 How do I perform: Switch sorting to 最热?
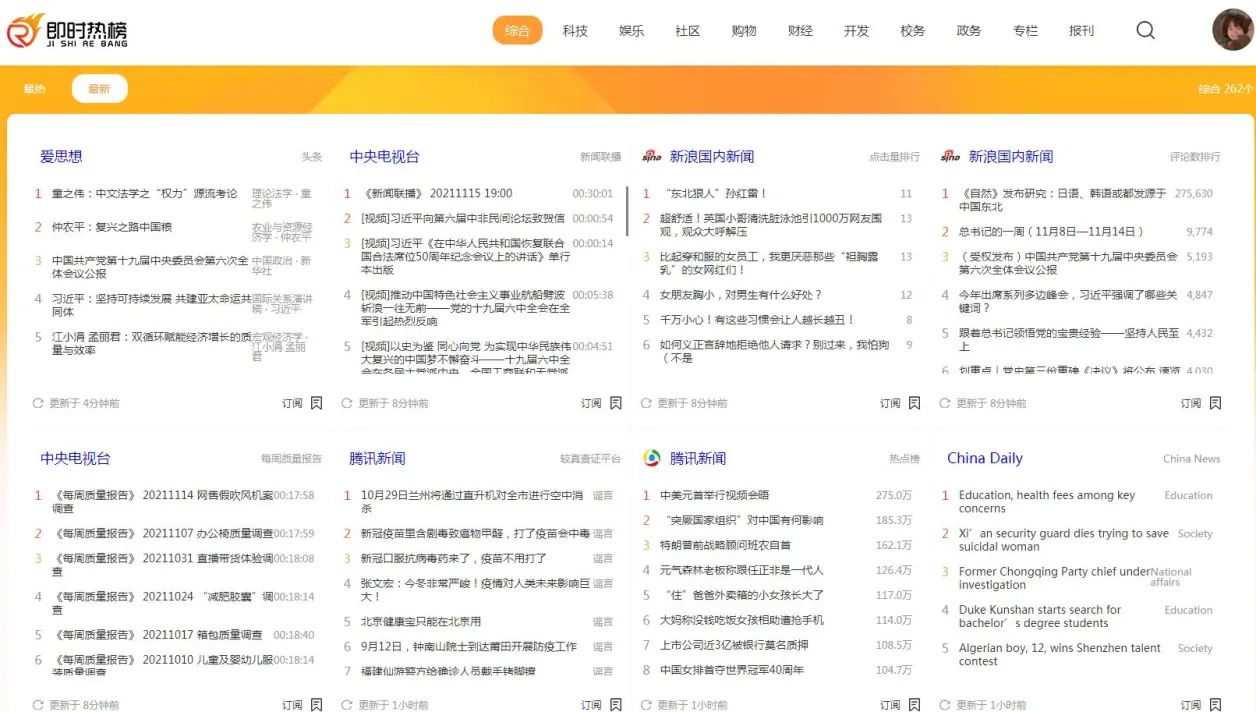pos(35,89)
